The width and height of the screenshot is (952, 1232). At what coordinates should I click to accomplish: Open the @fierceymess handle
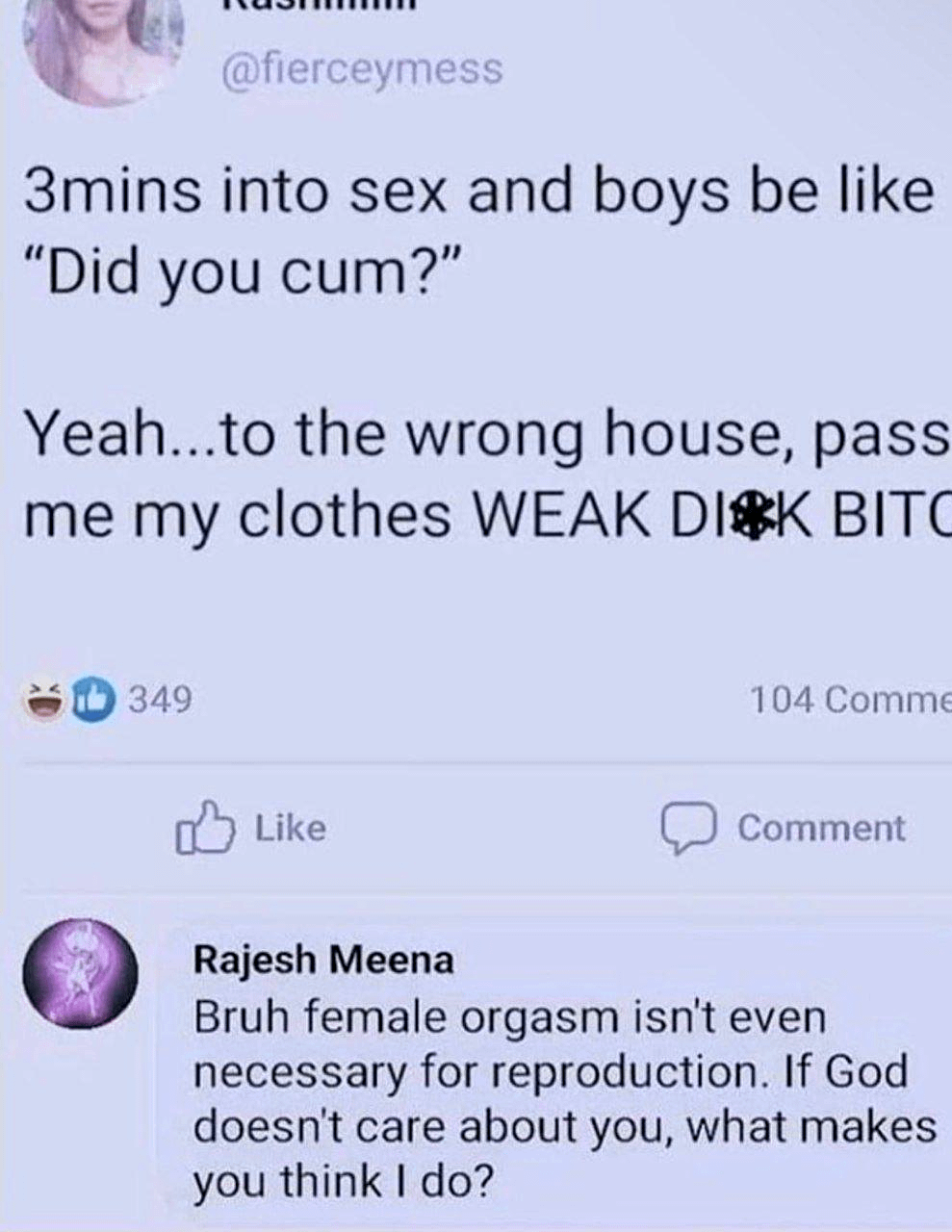362,69
